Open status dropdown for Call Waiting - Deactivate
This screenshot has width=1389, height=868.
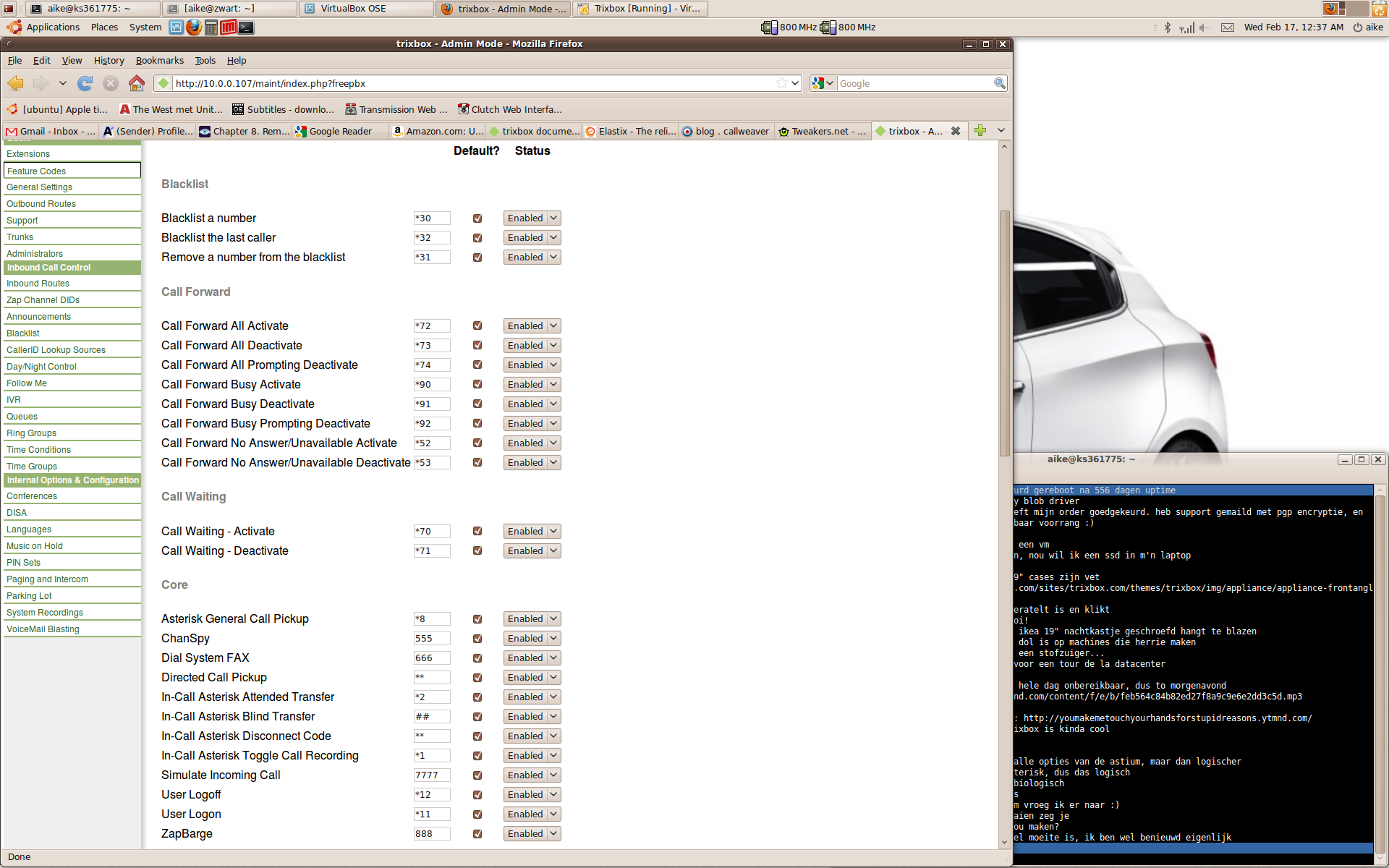[532, 551]
